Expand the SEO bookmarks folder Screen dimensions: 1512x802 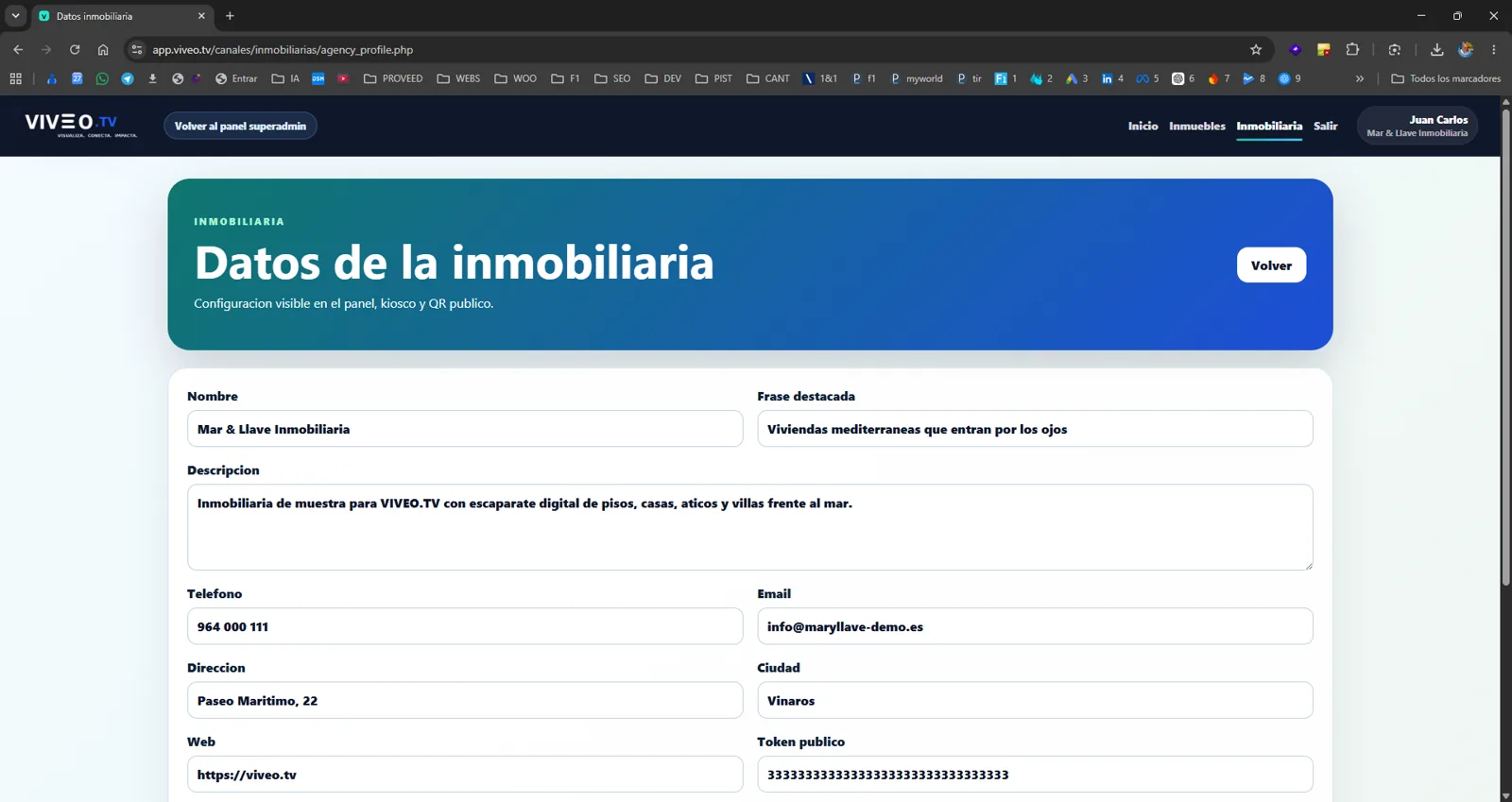[x=612, y=78]
